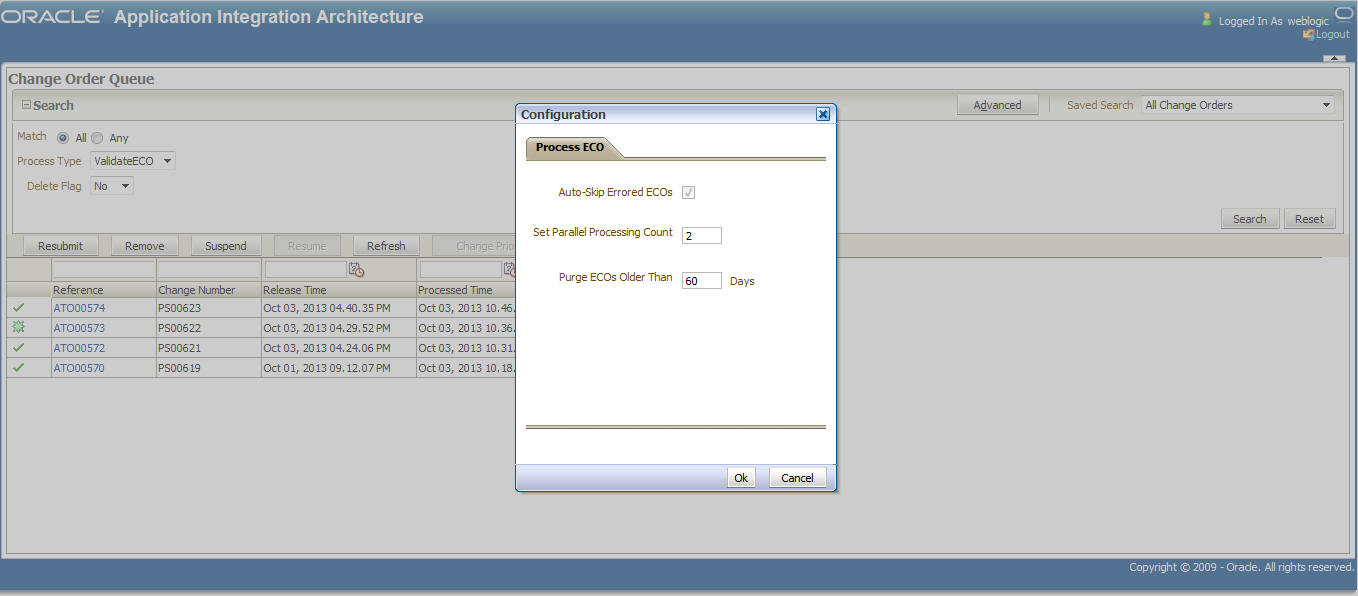
Task: Sort by Release Time column header
Action: click(338, 290)
